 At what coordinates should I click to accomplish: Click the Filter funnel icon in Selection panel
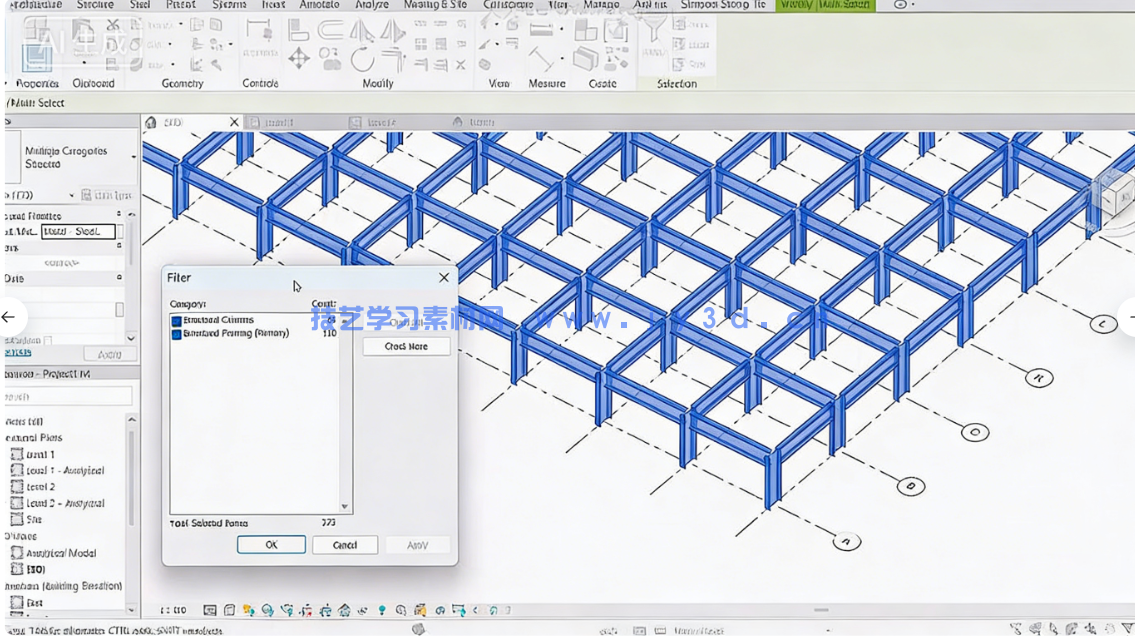655,31
